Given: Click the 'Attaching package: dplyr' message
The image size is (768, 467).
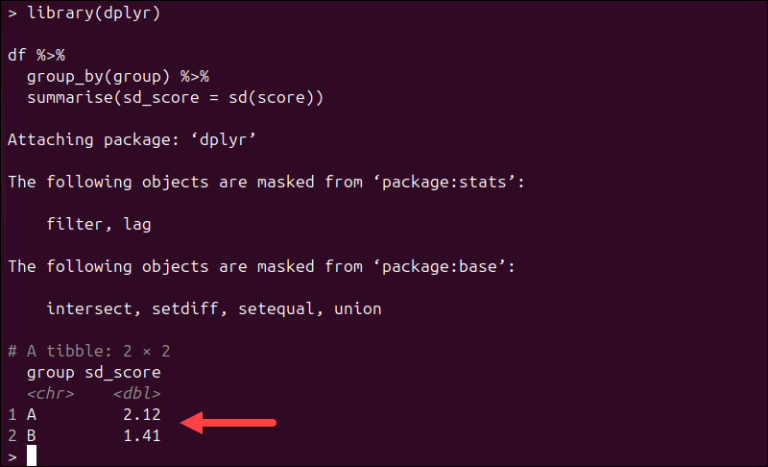Looking at the screenshot, I should pyautogui.click(x=131, y=140).
